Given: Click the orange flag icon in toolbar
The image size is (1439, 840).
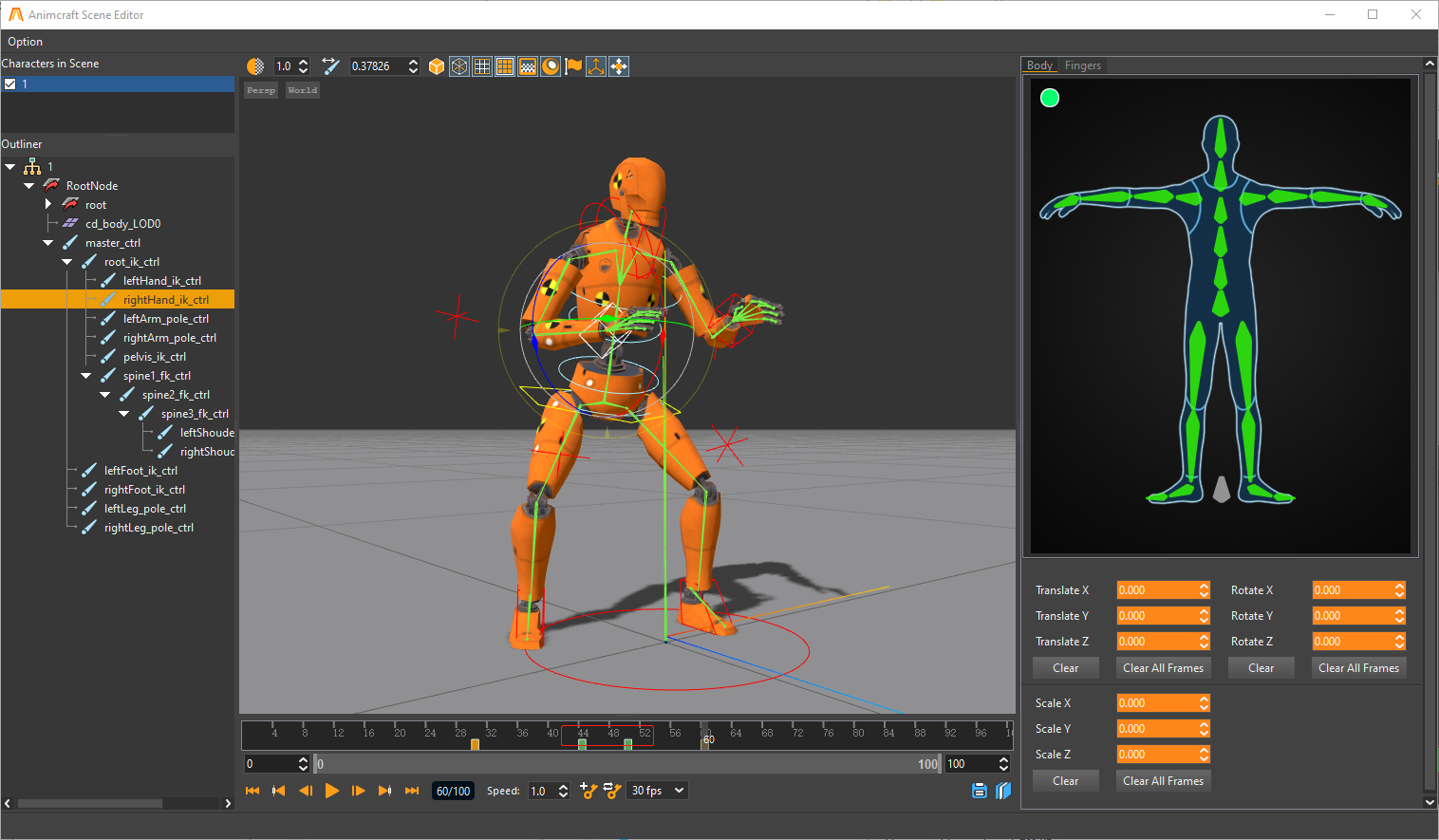Looking at the screenshot, I should tap(573, 66).
